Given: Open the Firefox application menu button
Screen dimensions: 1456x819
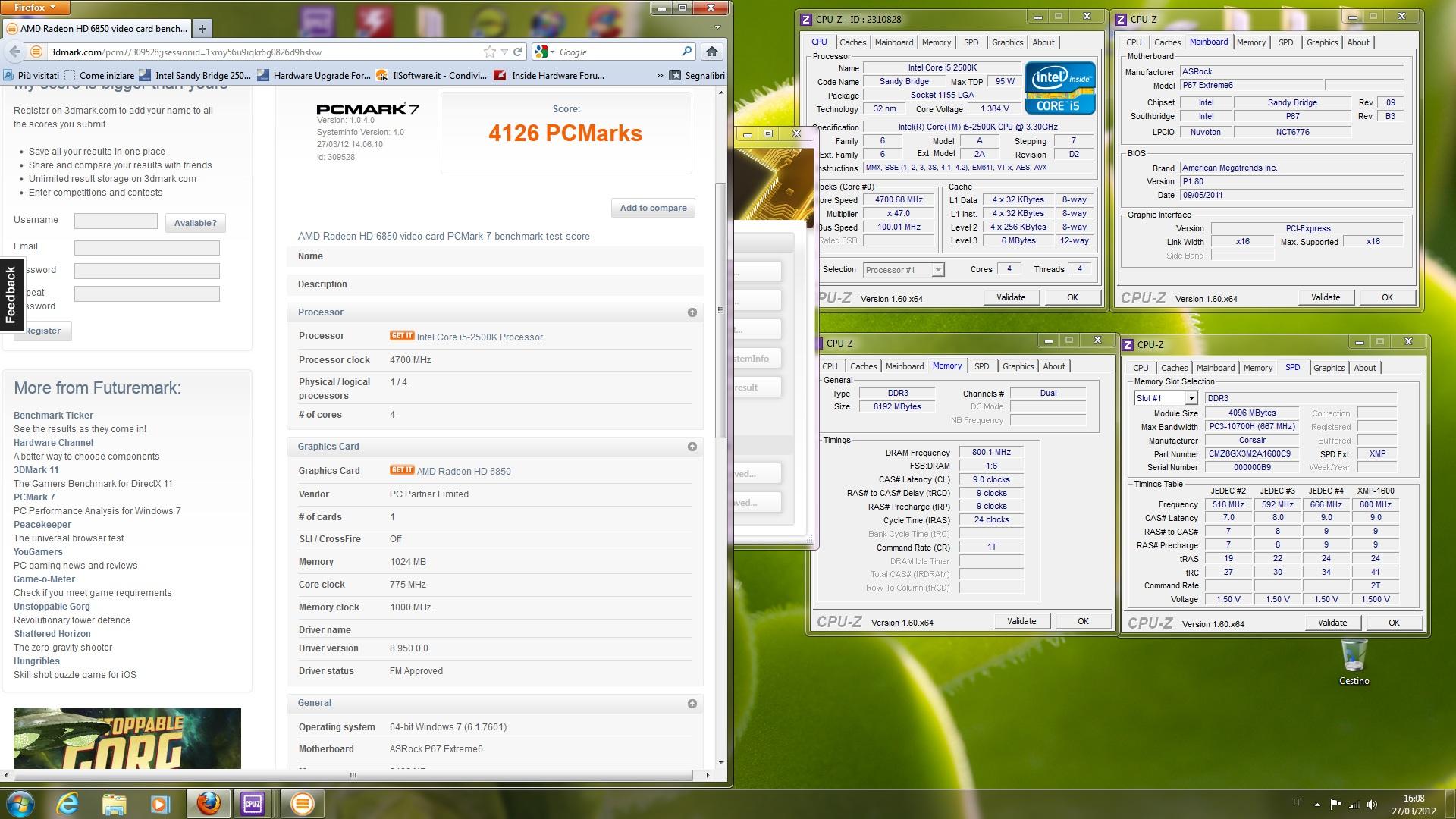Looking at the screenshot, I should click(x=36, y=8).
